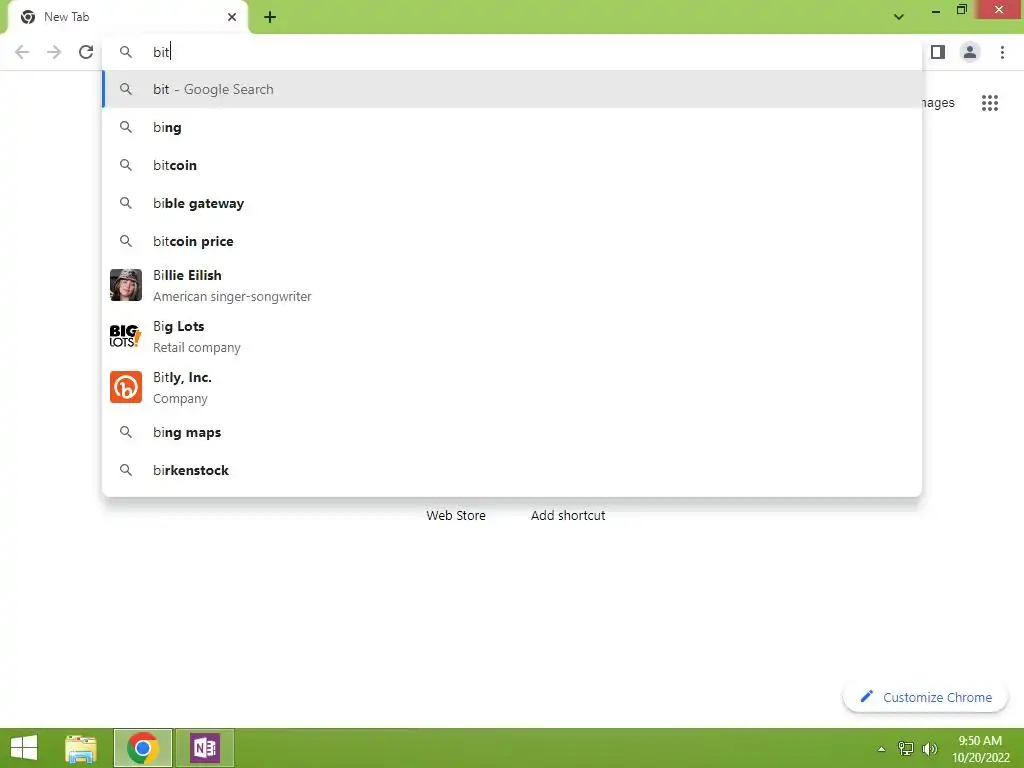Reload the page with refresh icon
This screenshot has height=768, width=1024.
point(86,52)
